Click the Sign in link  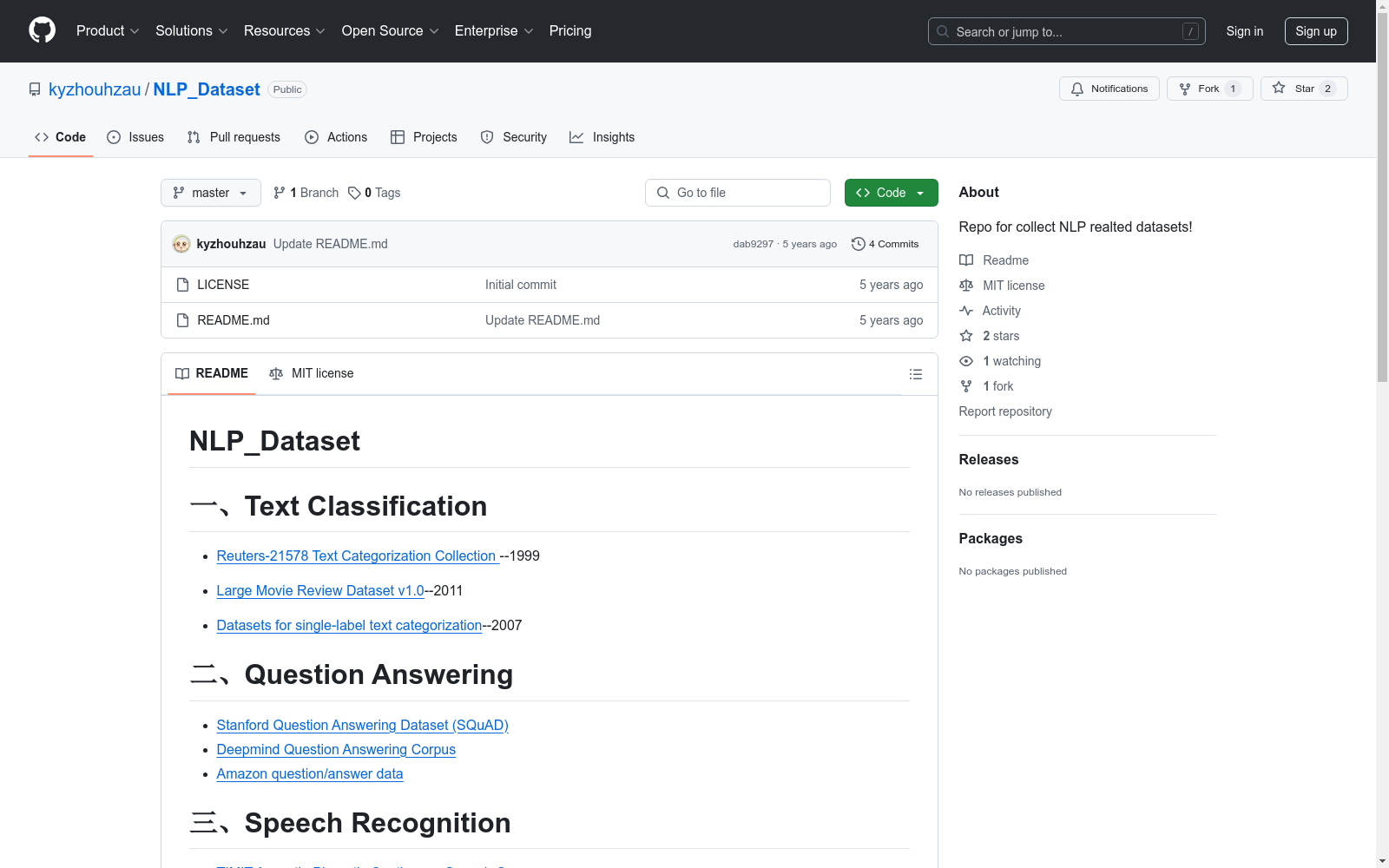(1245, 31)
